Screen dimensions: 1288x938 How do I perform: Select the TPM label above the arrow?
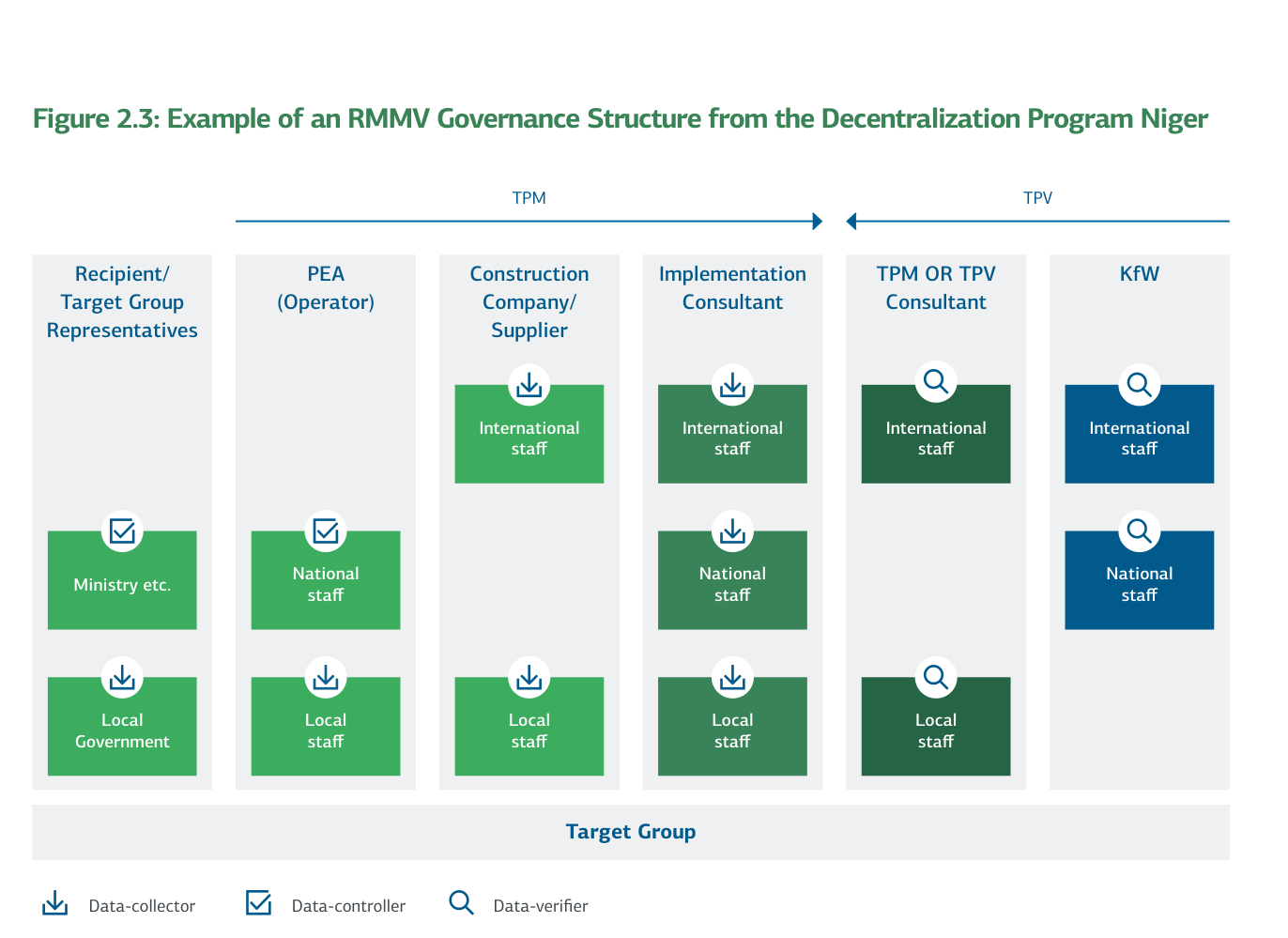(529, 197)
